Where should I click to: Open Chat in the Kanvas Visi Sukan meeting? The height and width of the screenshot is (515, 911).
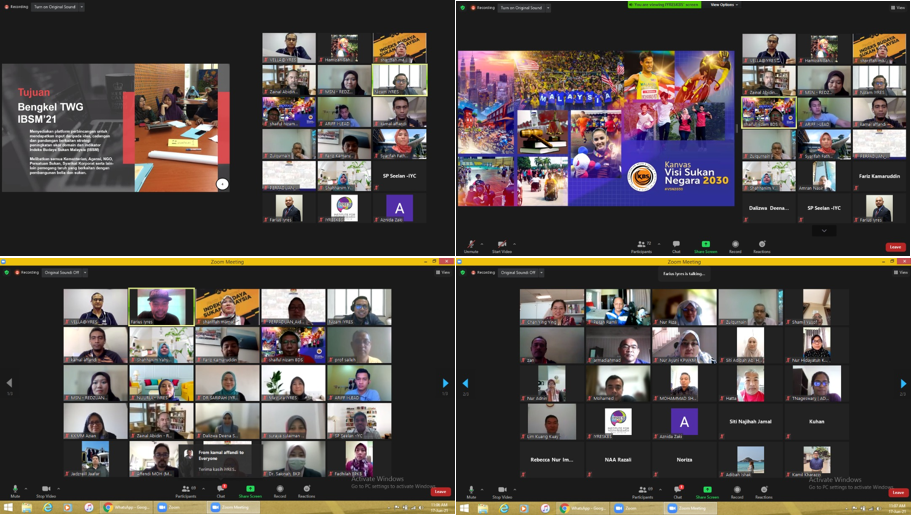[x=676, y=243]
